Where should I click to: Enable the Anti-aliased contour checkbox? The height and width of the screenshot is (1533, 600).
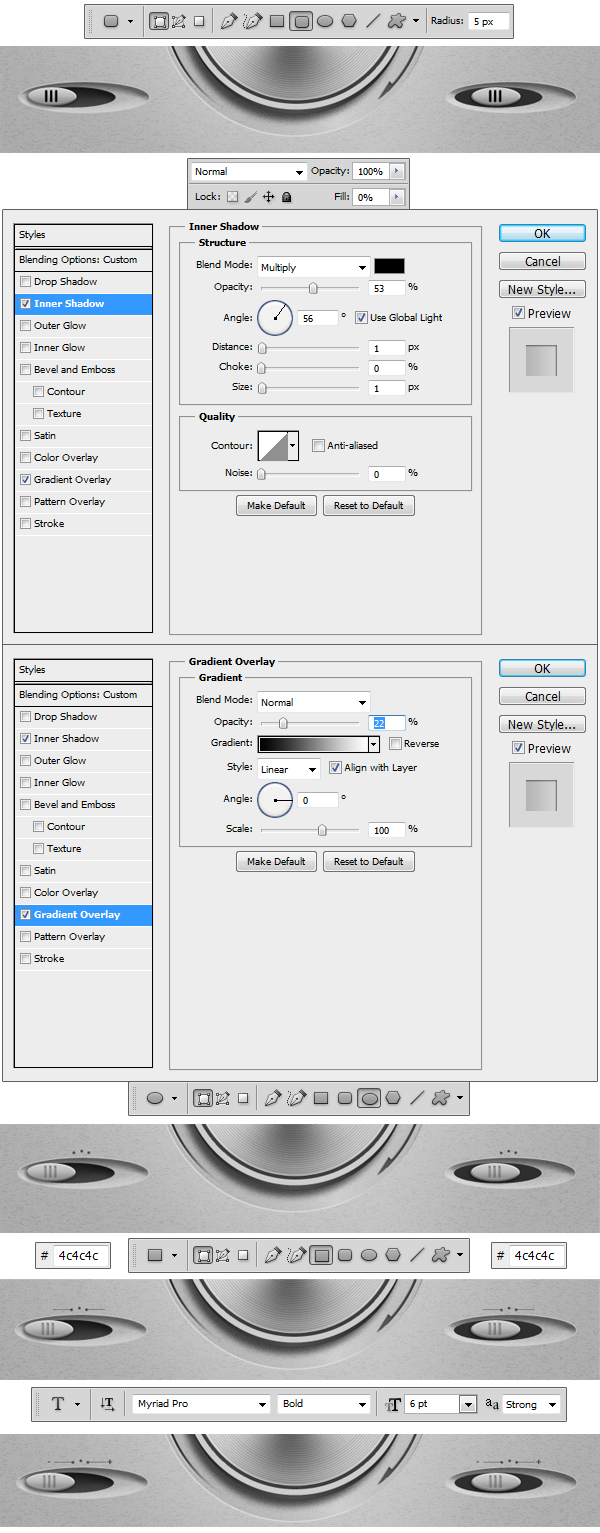pyautogui.click(x=318, y=445)
